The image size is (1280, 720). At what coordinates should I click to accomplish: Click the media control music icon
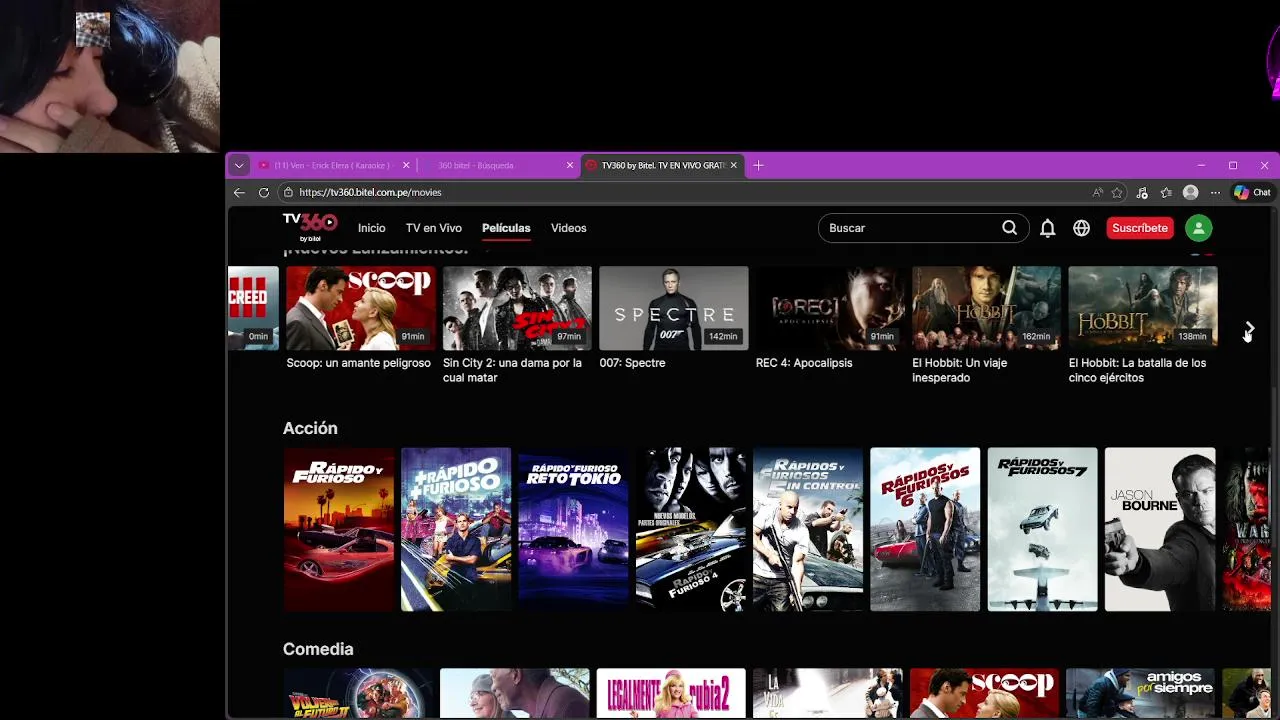1142,192
